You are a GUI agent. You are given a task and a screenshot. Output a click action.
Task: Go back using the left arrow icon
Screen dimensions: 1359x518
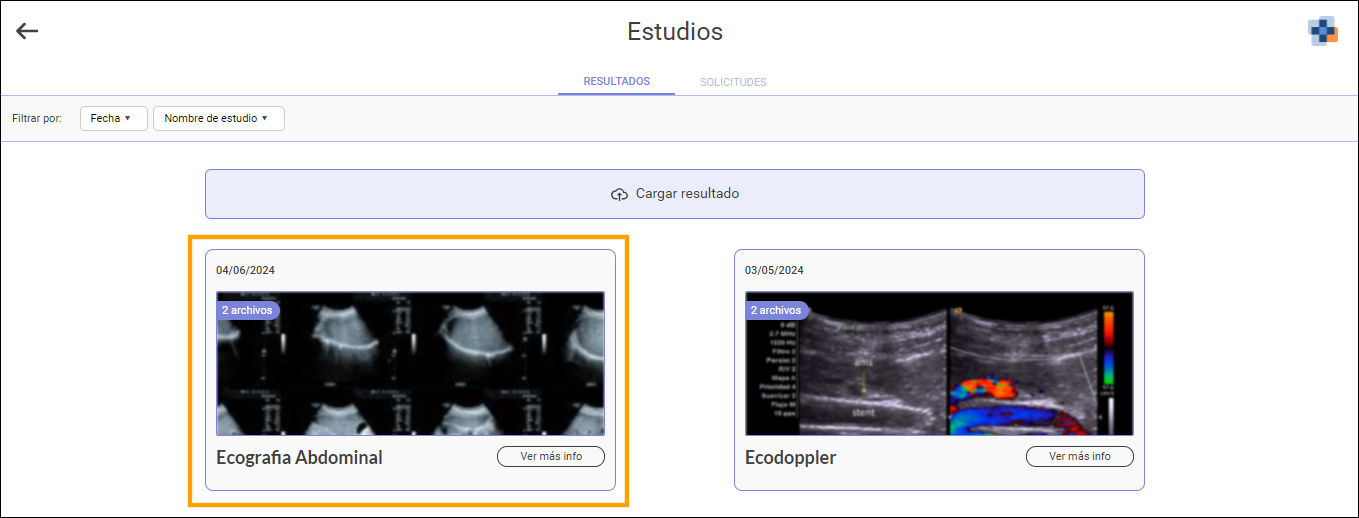pos(27,31)
